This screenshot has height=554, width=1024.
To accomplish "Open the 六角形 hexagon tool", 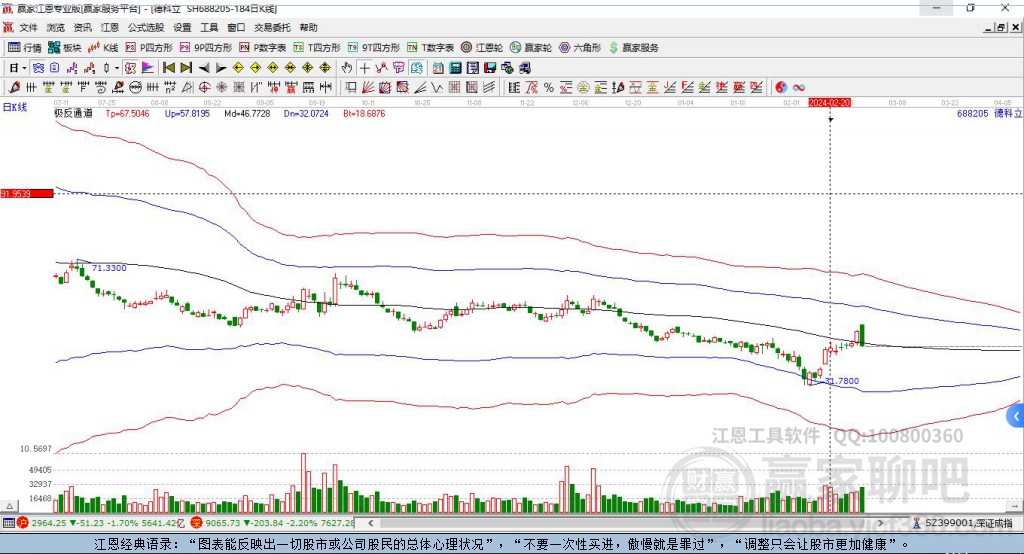I will (x=580, y=48).
